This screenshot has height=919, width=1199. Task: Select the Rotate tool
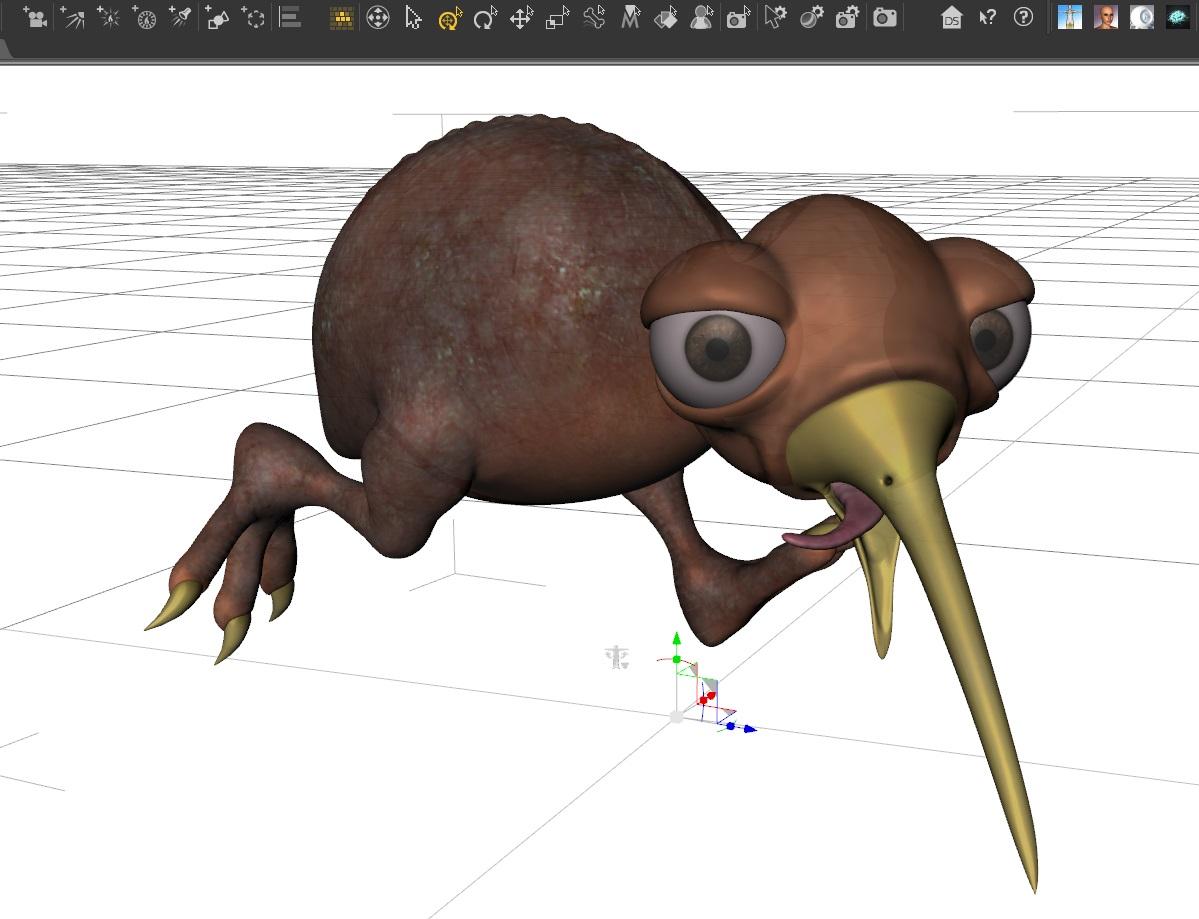(x=485, y=17)
